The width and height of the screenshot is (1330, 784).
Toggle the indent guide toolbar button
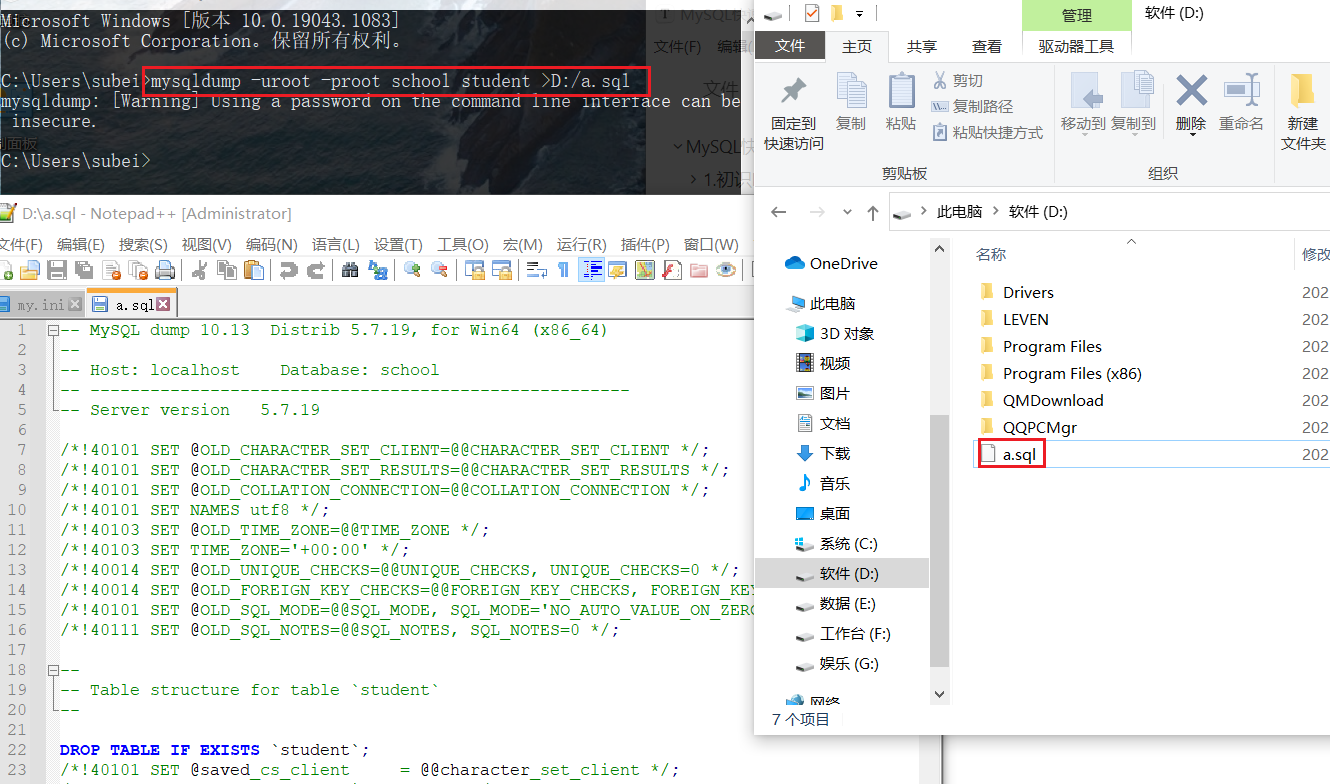(592, 270)
